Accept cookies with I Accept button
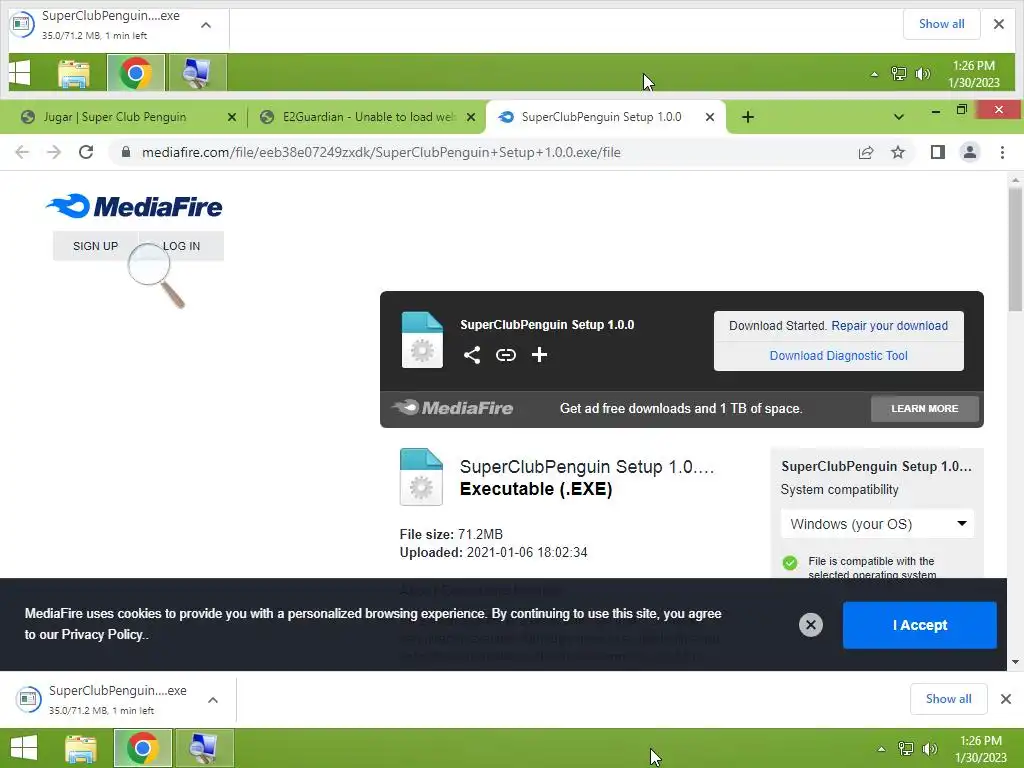1024x768 pixels. [920, 625]
